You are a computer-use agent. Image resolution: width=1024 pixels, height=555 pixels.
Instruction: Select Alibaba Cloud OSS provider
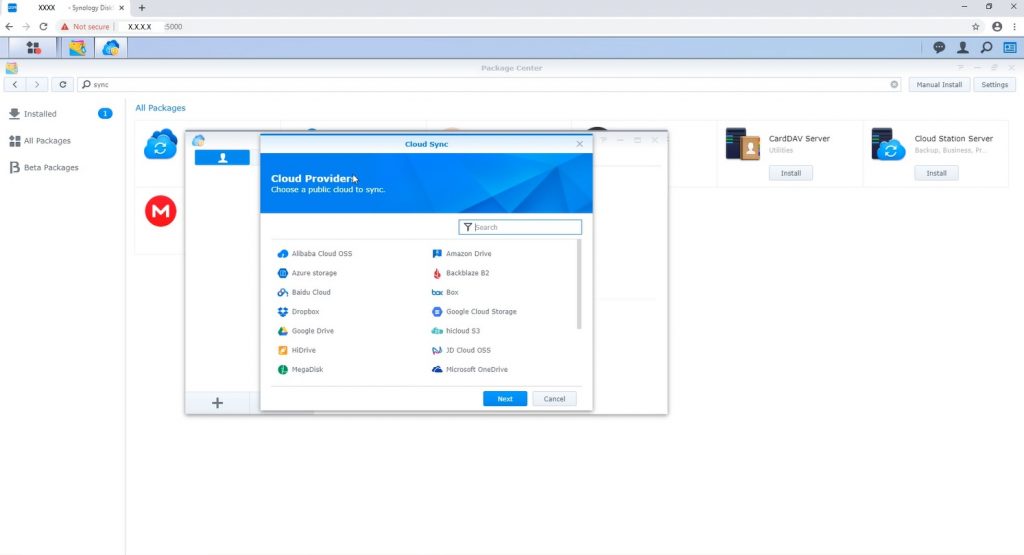[x=315, y=253]
